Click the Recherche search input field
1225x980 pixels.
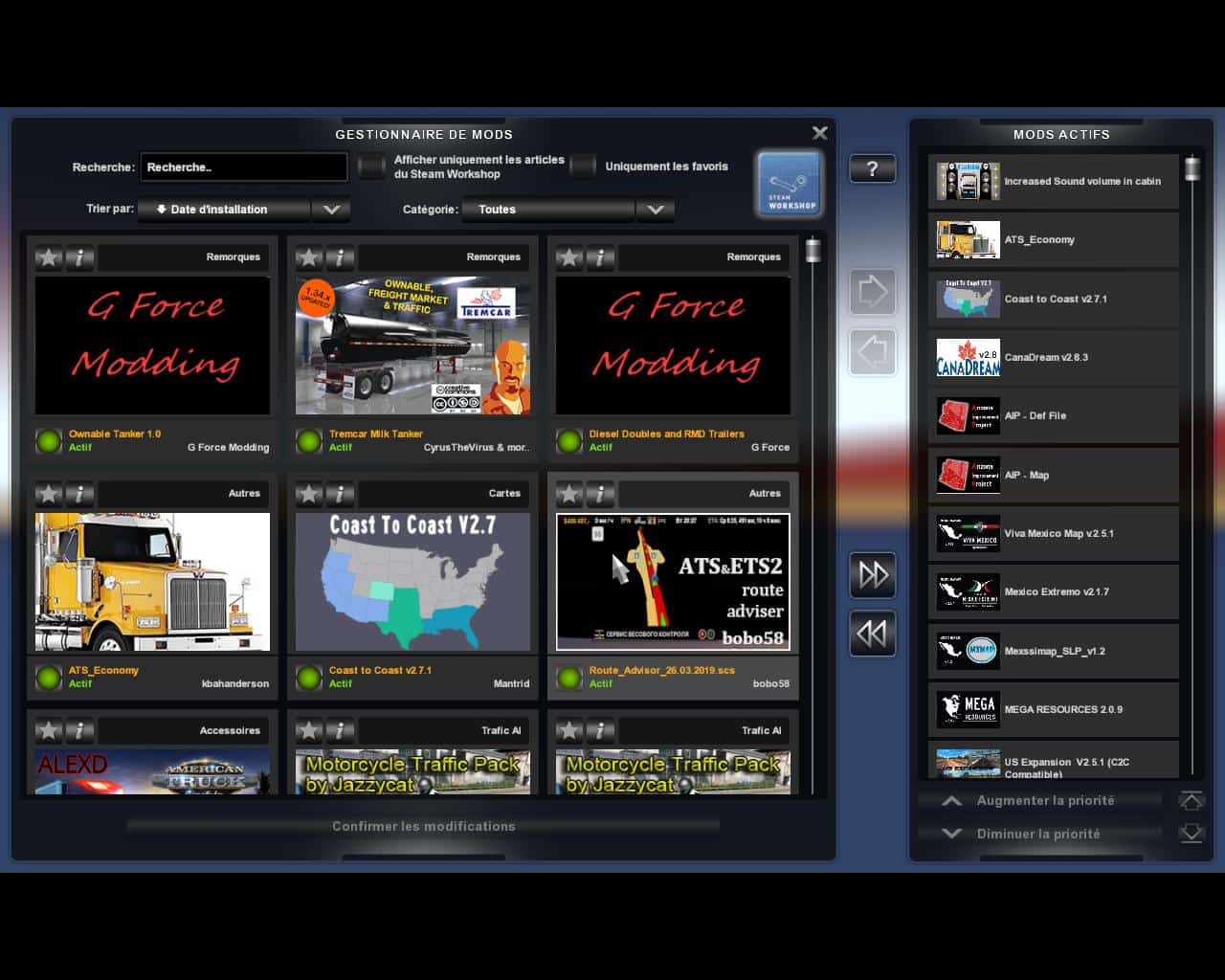243,167
